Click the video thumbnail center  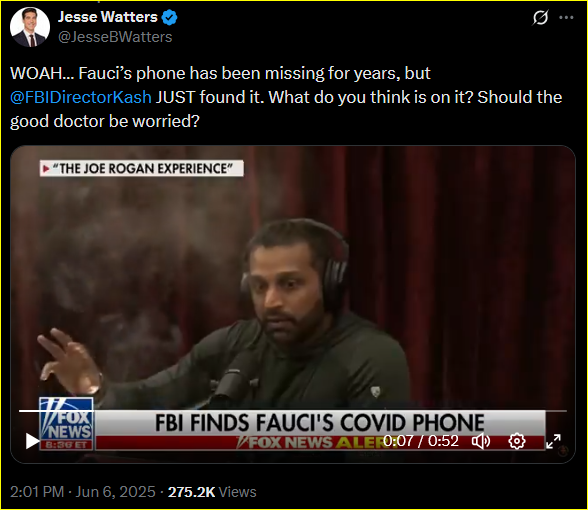pyautogui.click(x=293, y=304)
